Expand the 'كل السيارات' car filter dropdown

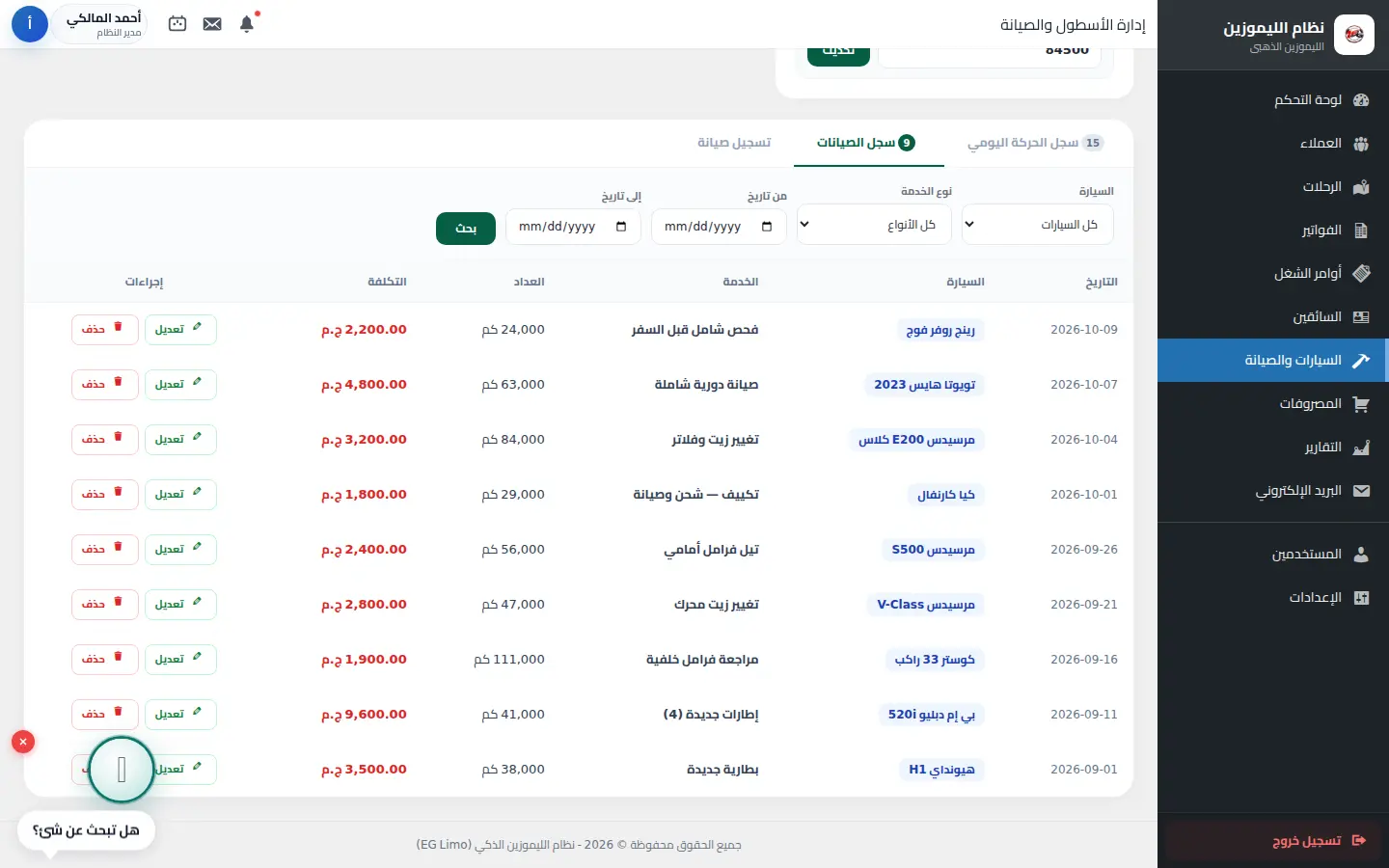[x=1038, y=225]
